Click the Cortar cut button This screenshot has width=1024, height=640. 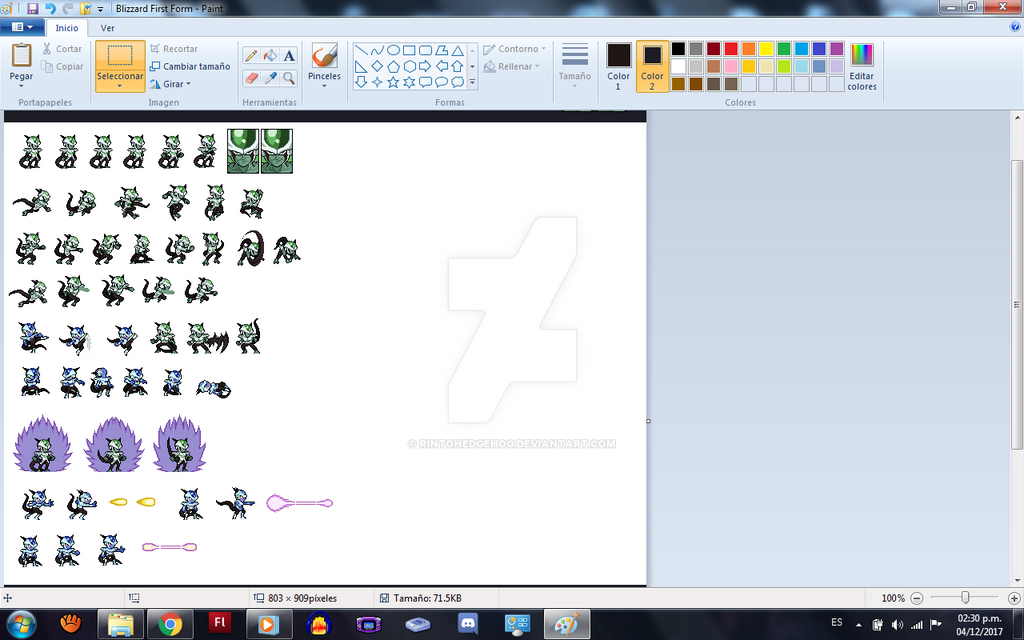coord(62,49)
